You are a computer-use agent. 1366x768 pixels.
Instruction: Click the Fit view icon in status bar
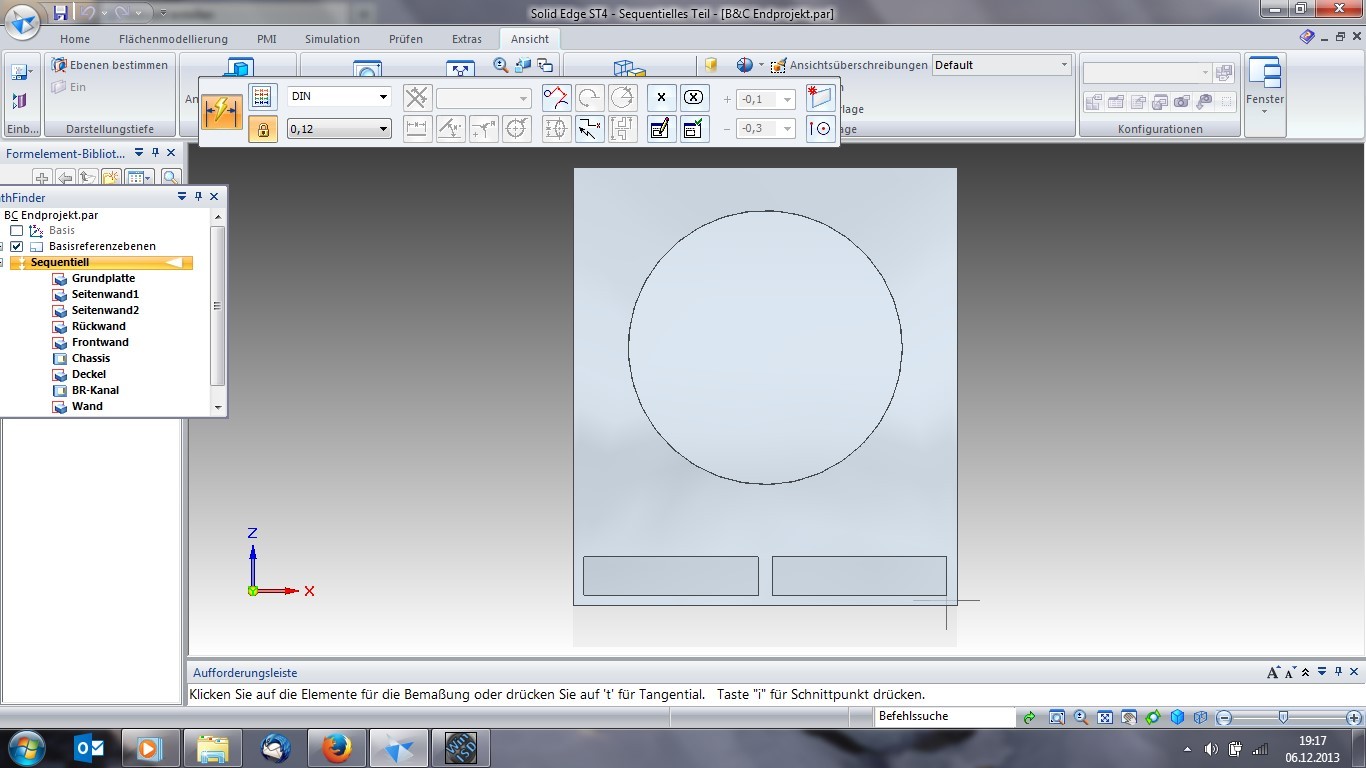[1105, 717]
